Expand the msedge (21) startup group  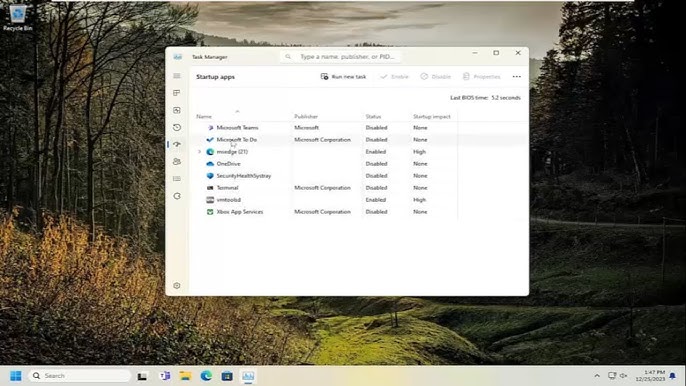tap(200, 152)
